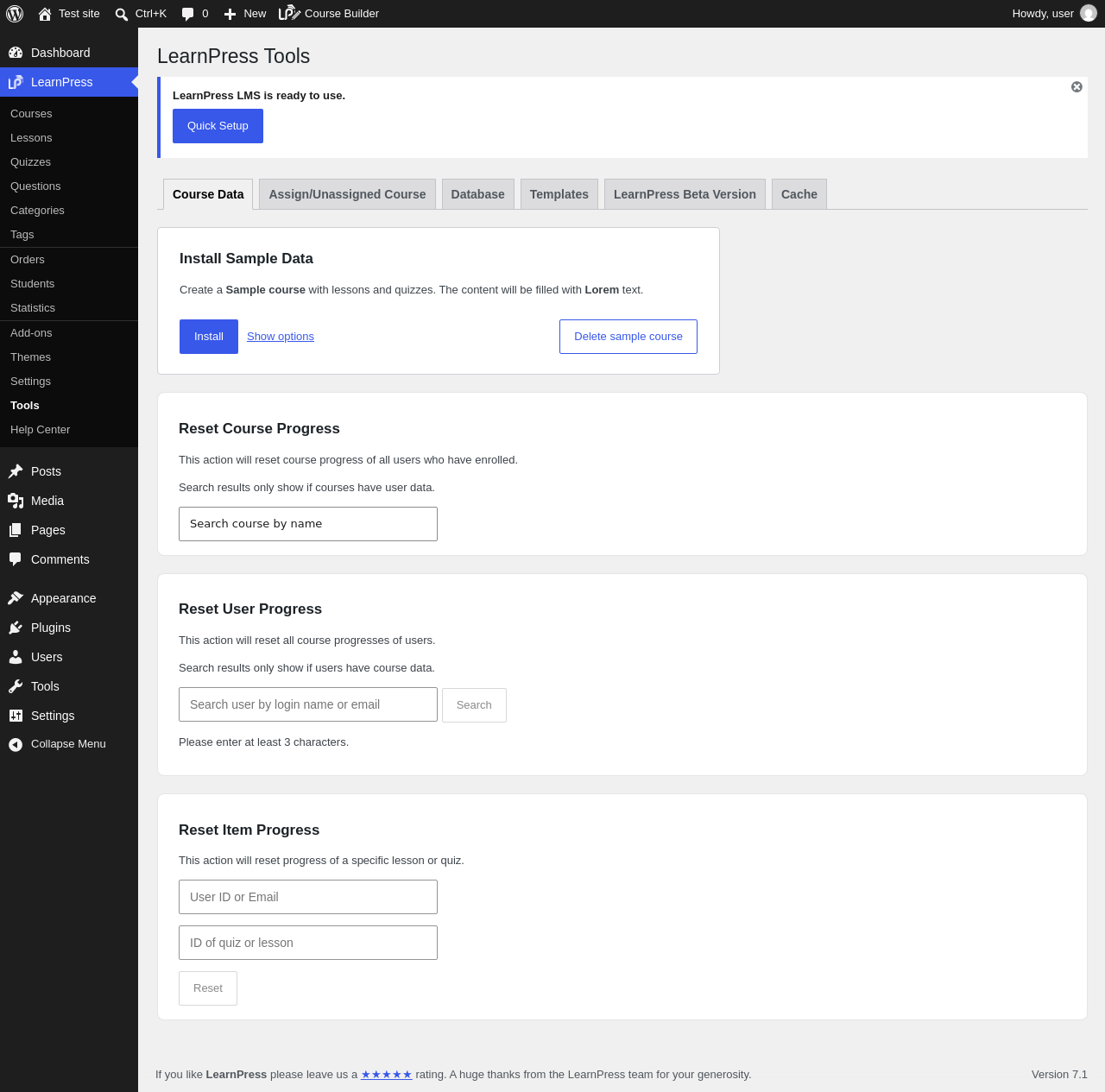Focus the ID of quiz or lesson field
The height and width of the screenshot is (1092, 1105).
tap(308, 943)
